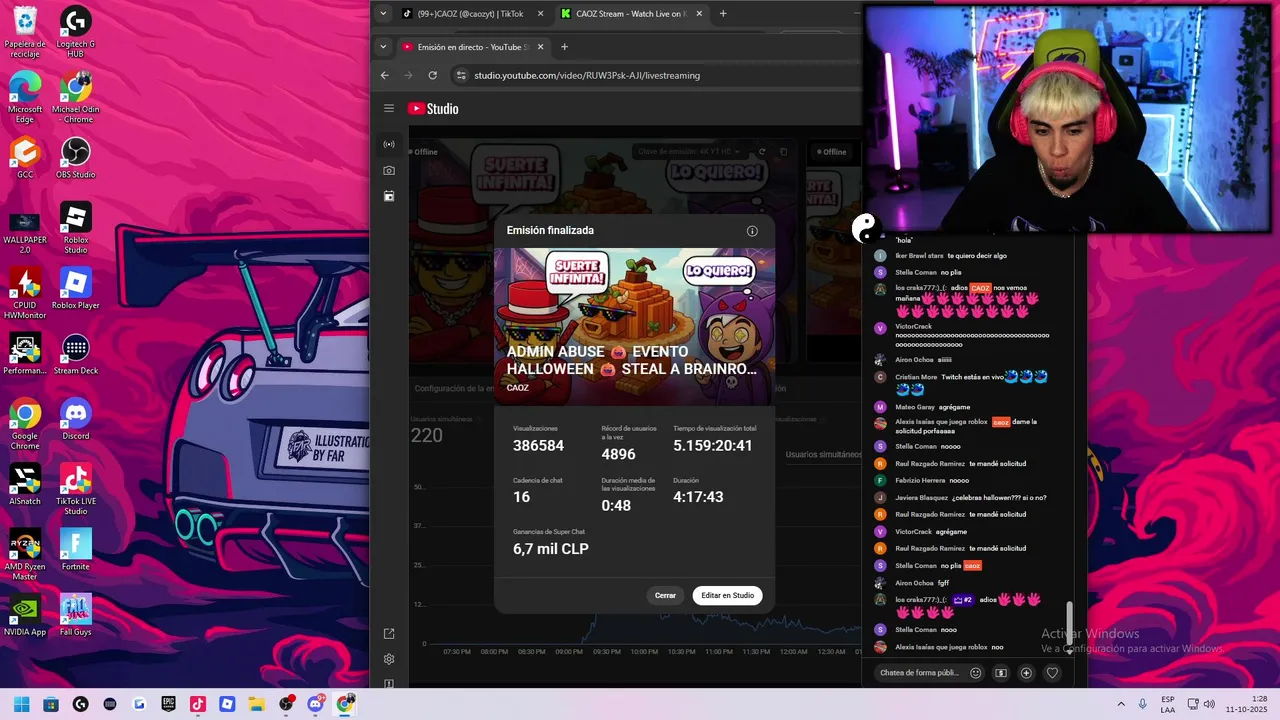Image resolution: width=1280 pixels, height=720 pixels.
Task: Launch TikTok LIVE Studio desktop icon
Action: click(x=75, y=489)
